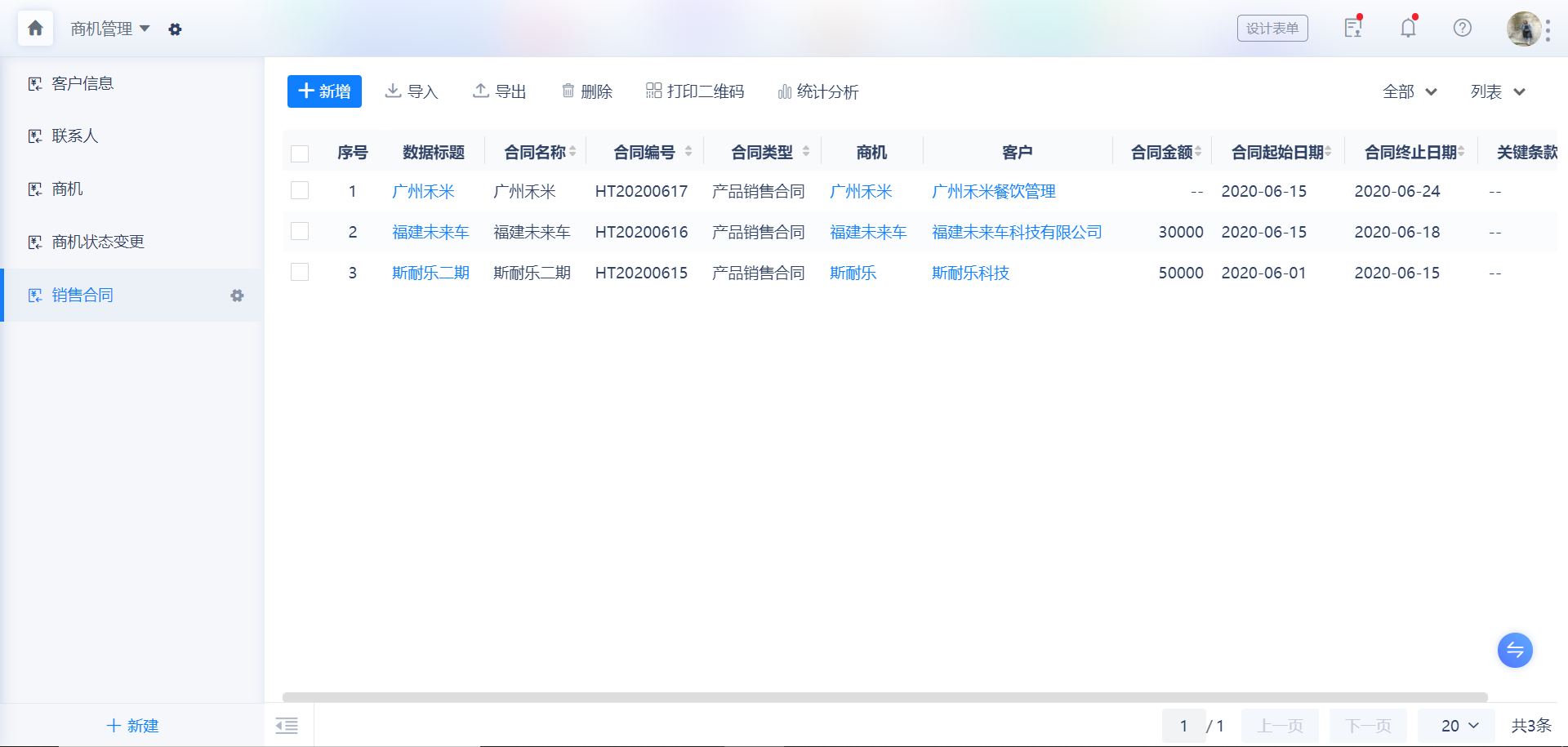Open customer link 斯耐乐科技

pos(970,273)
